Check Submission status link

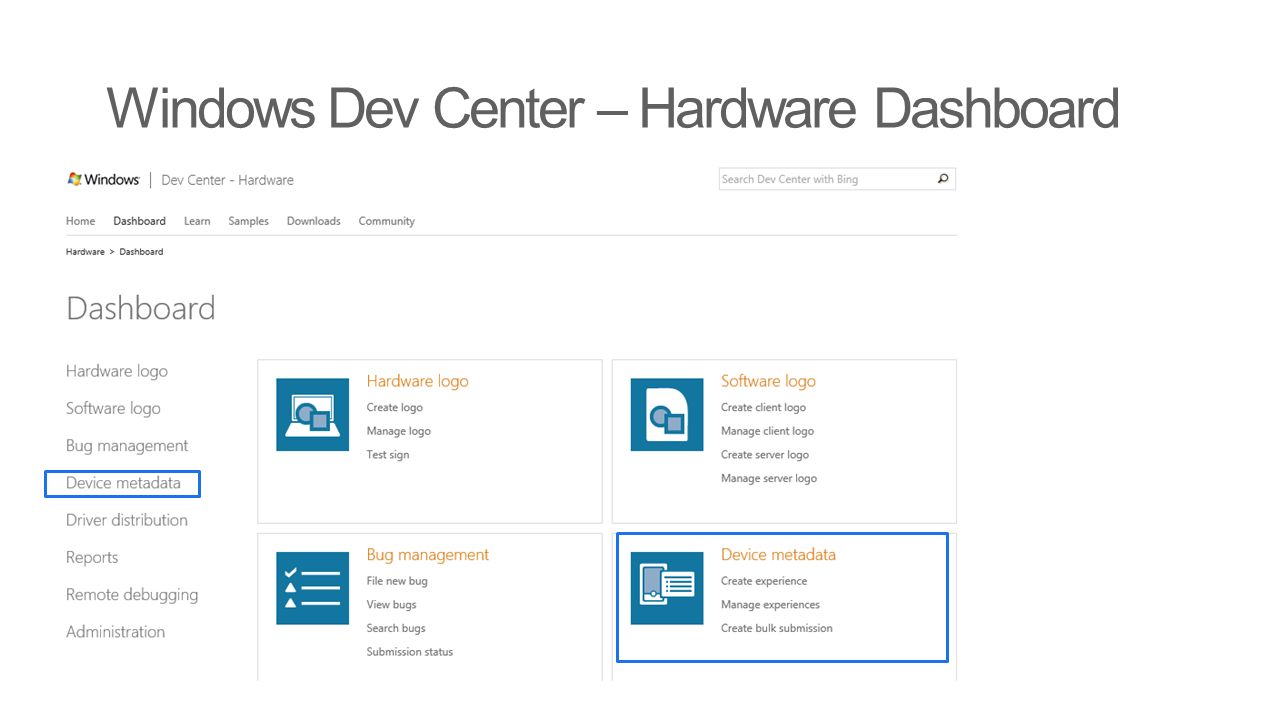(410, 652)
